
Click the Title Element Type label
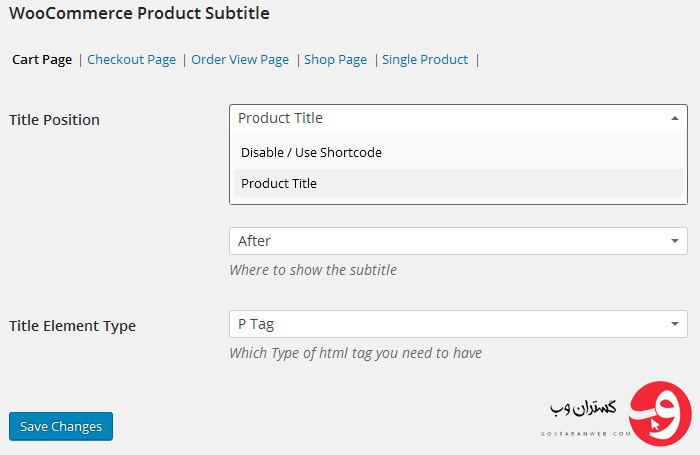[72, 326]
